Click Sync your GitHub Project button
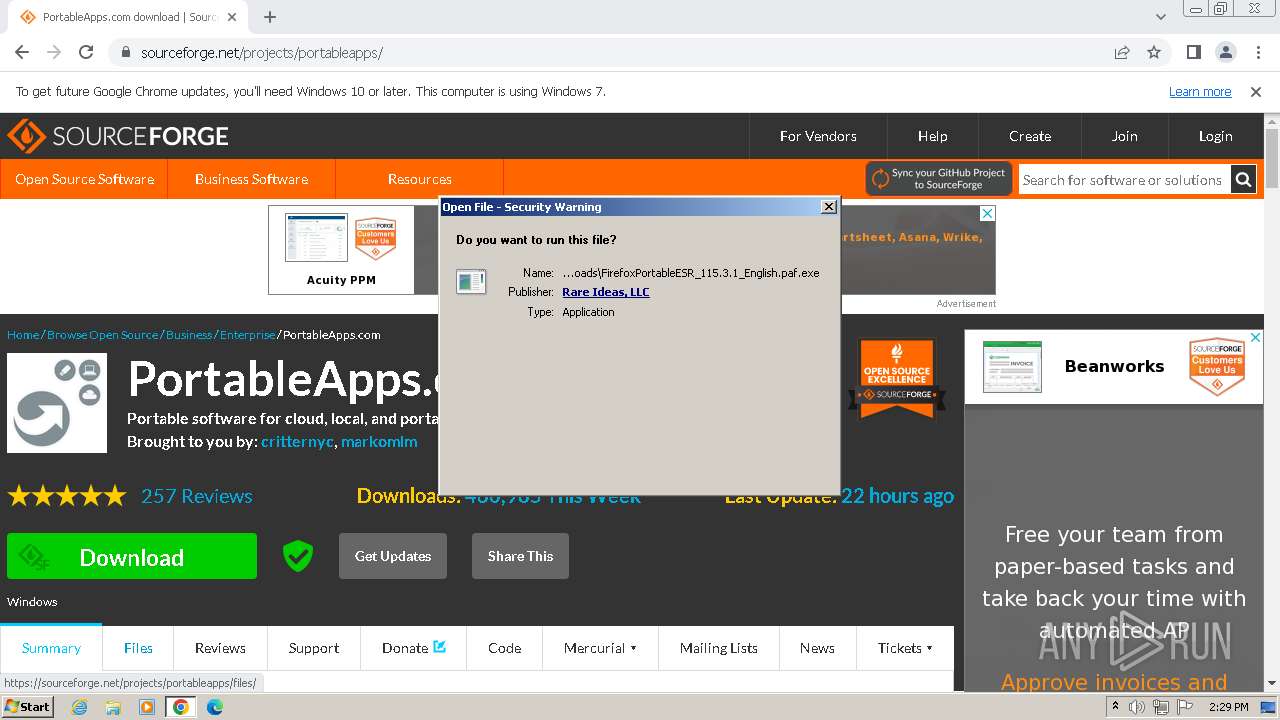 tap(939, 179)
